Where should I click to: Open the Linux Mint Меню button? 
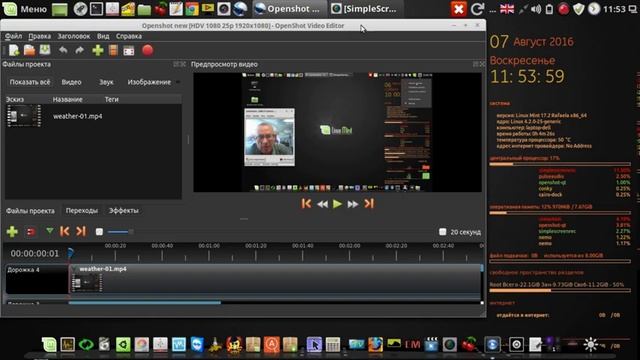point(25,9)
